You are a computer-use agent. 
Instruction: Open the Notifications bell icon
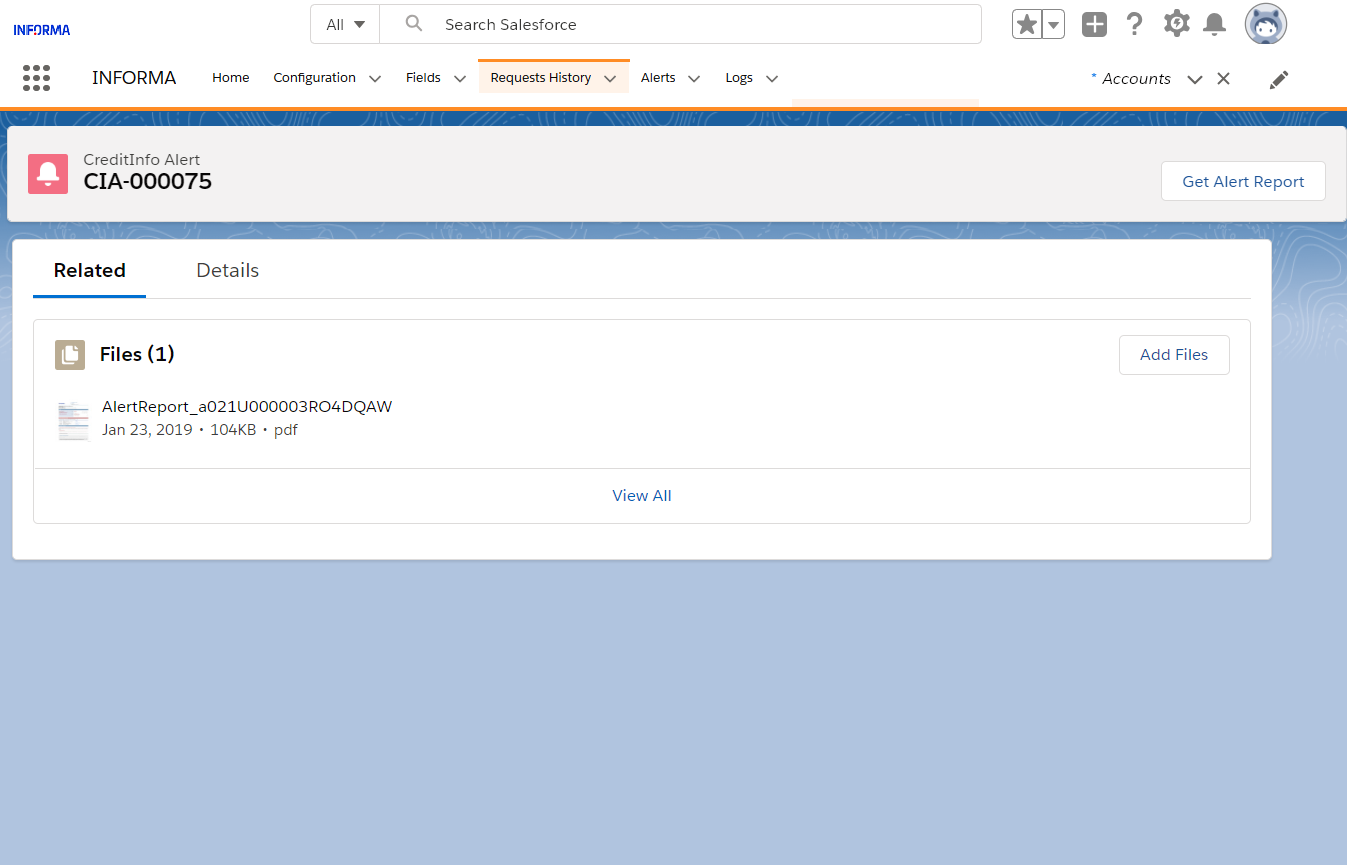pyautogui.click(x=1214, y=25)
